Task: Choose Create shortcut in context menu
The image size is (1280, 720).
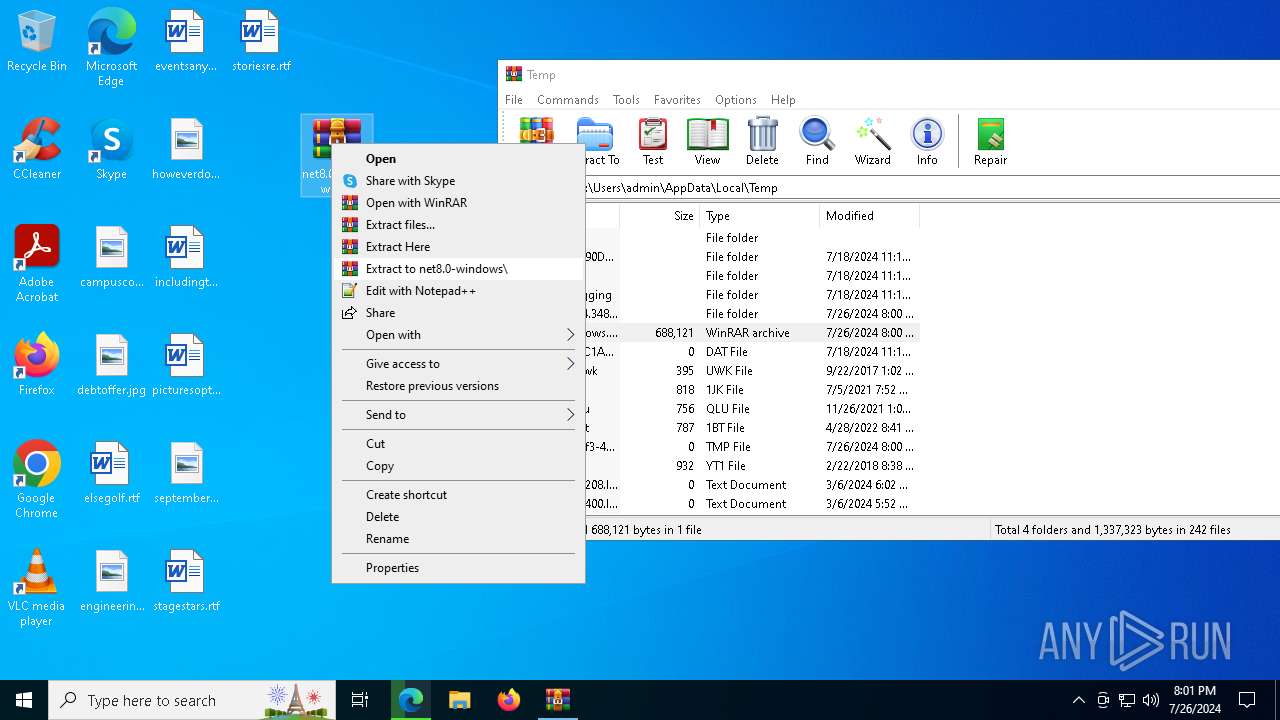Action: pyautogui.click(x=459, y=495)
